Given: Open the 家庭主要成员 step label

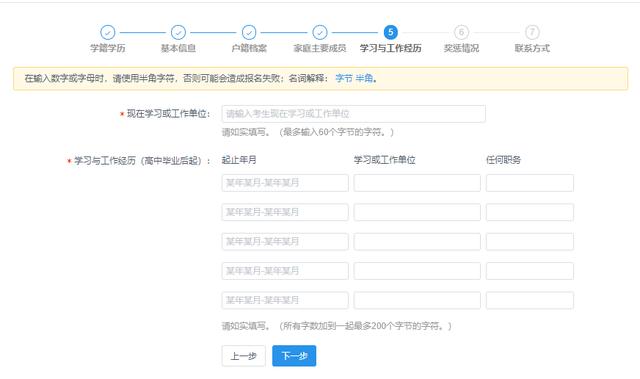Looking at the screenshot, I should (320, 48).
